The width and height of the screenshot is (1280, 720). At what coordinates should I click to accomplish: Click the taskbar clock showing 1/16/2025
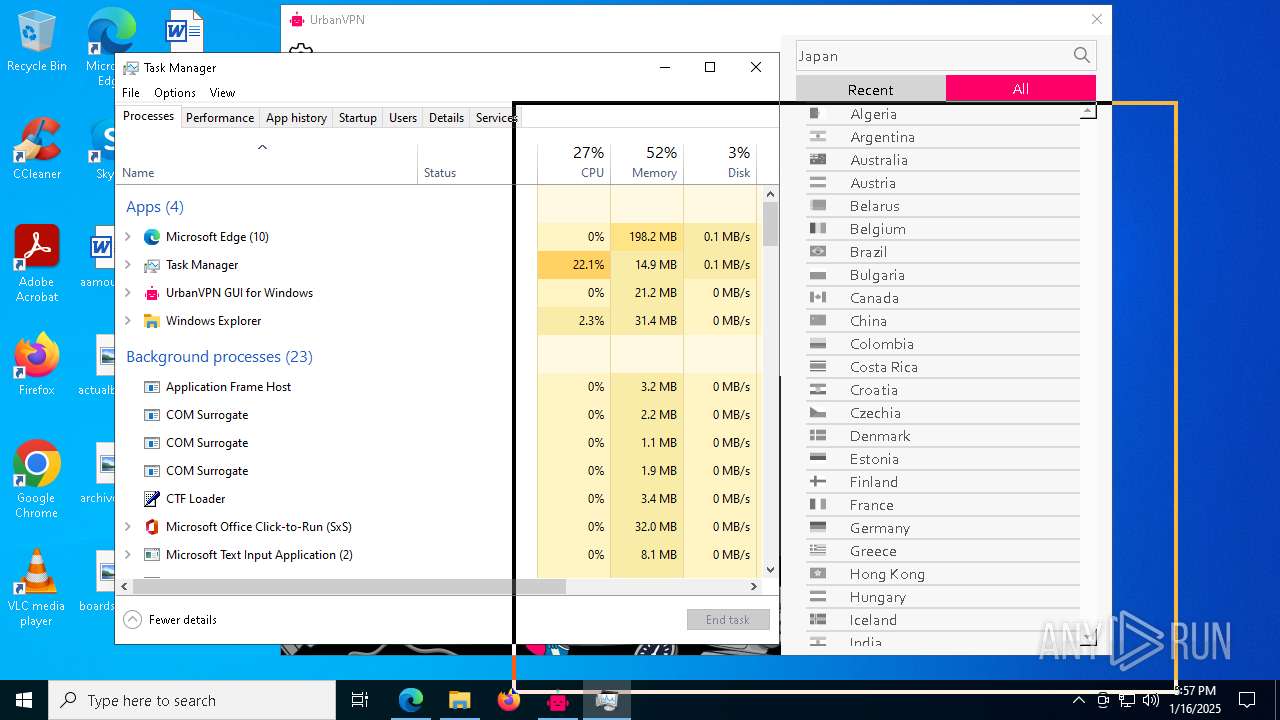1195,700
